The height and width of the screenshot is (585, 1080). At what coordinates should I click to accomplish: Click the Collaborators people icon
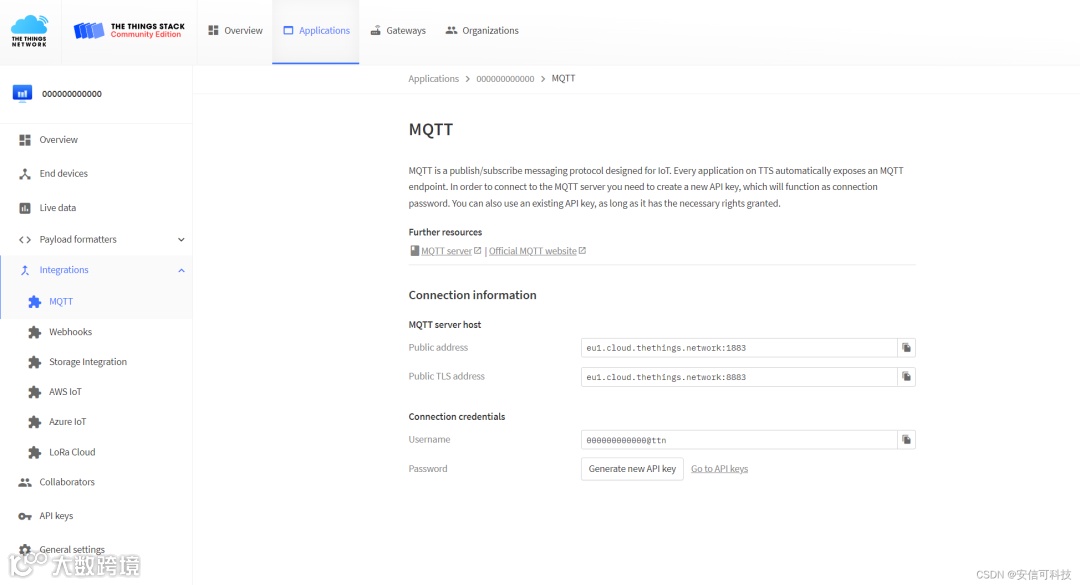[25, 482]
